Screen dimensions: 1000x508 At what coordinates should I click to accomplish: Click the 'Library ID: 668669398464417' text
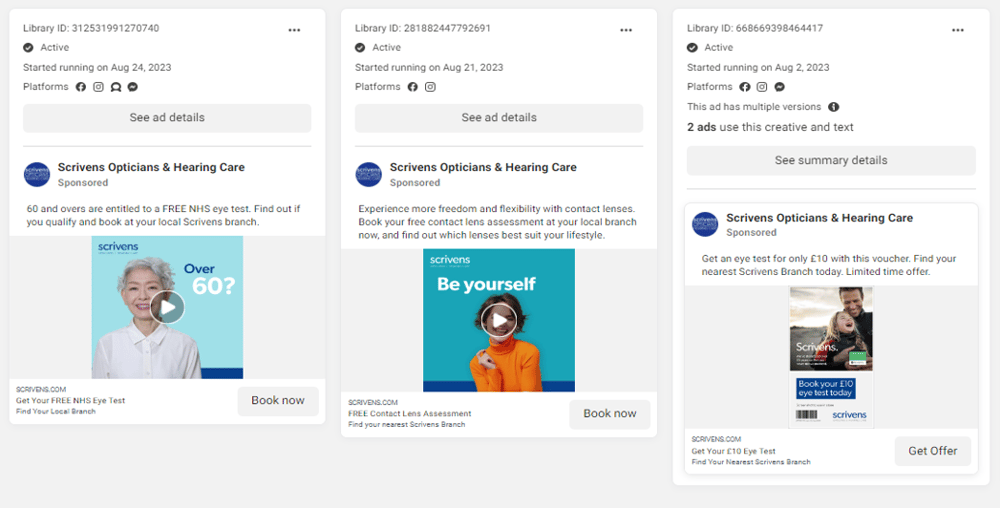click(755, 28)
